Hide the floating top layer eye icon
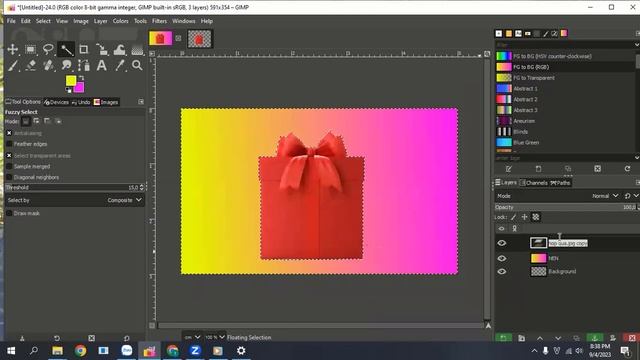Screen dimensions: 640x360 click(x=502, y=243)
